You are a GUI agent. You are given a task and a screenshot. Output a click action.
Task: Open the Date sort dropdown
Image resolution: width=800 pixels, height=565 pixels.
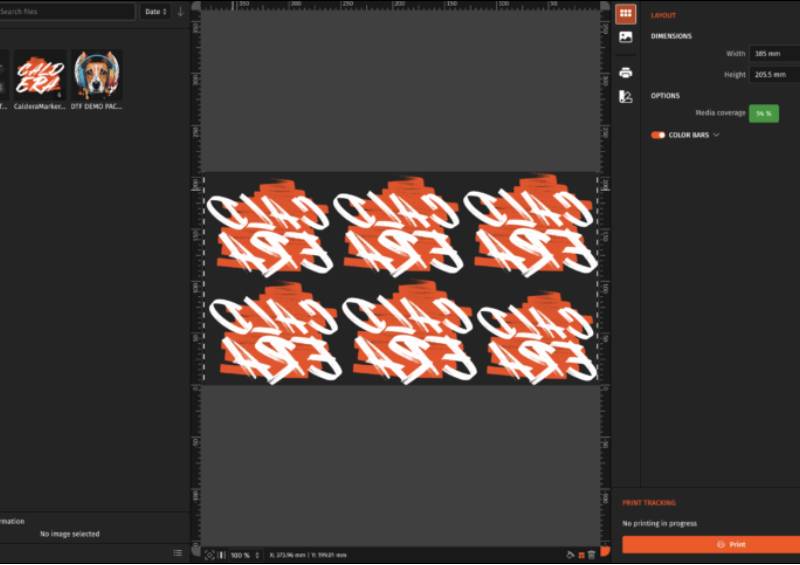(x=155, y=12)
